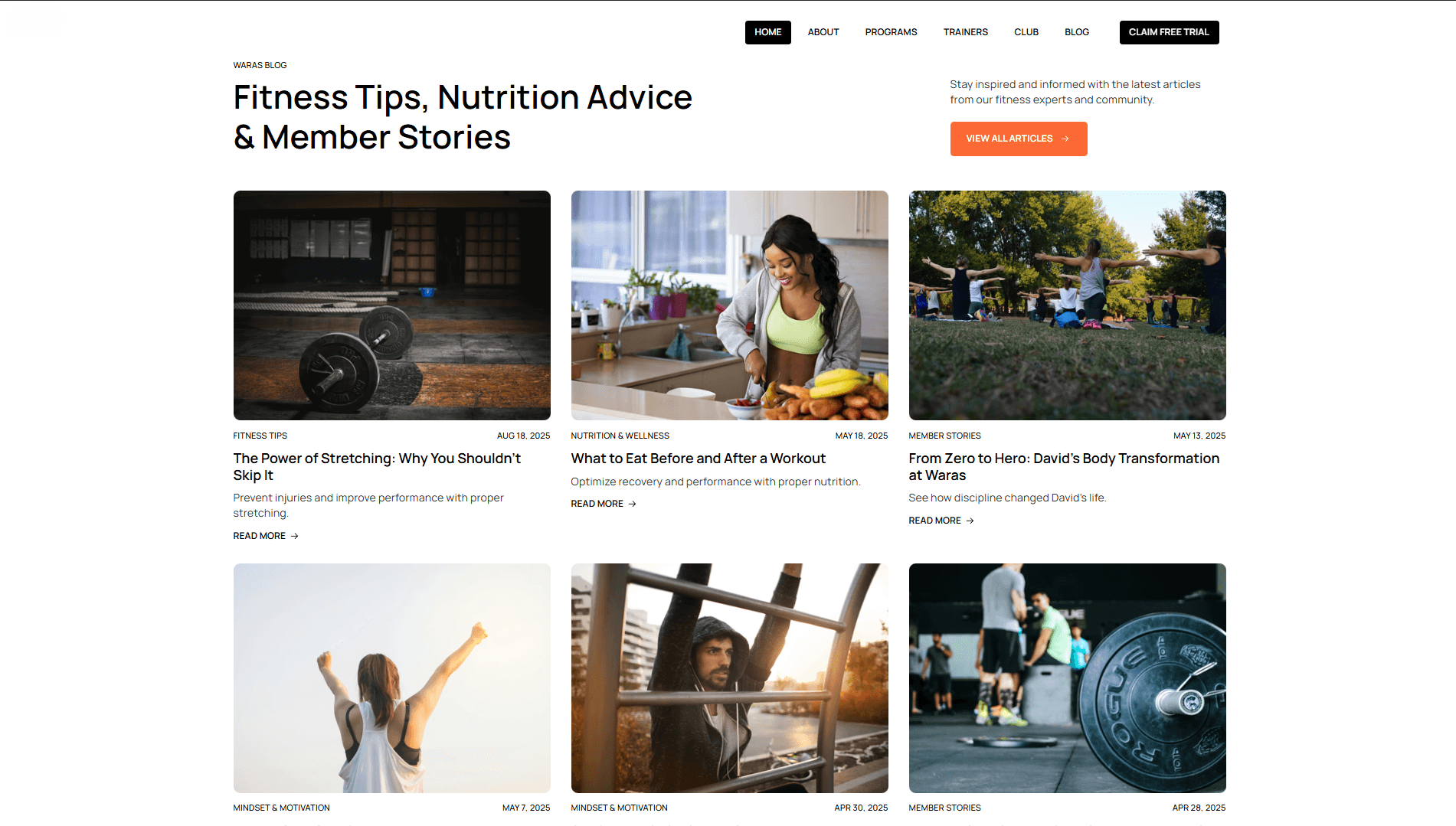
Task: Open the Home menu item
Action: coord(767,32)
